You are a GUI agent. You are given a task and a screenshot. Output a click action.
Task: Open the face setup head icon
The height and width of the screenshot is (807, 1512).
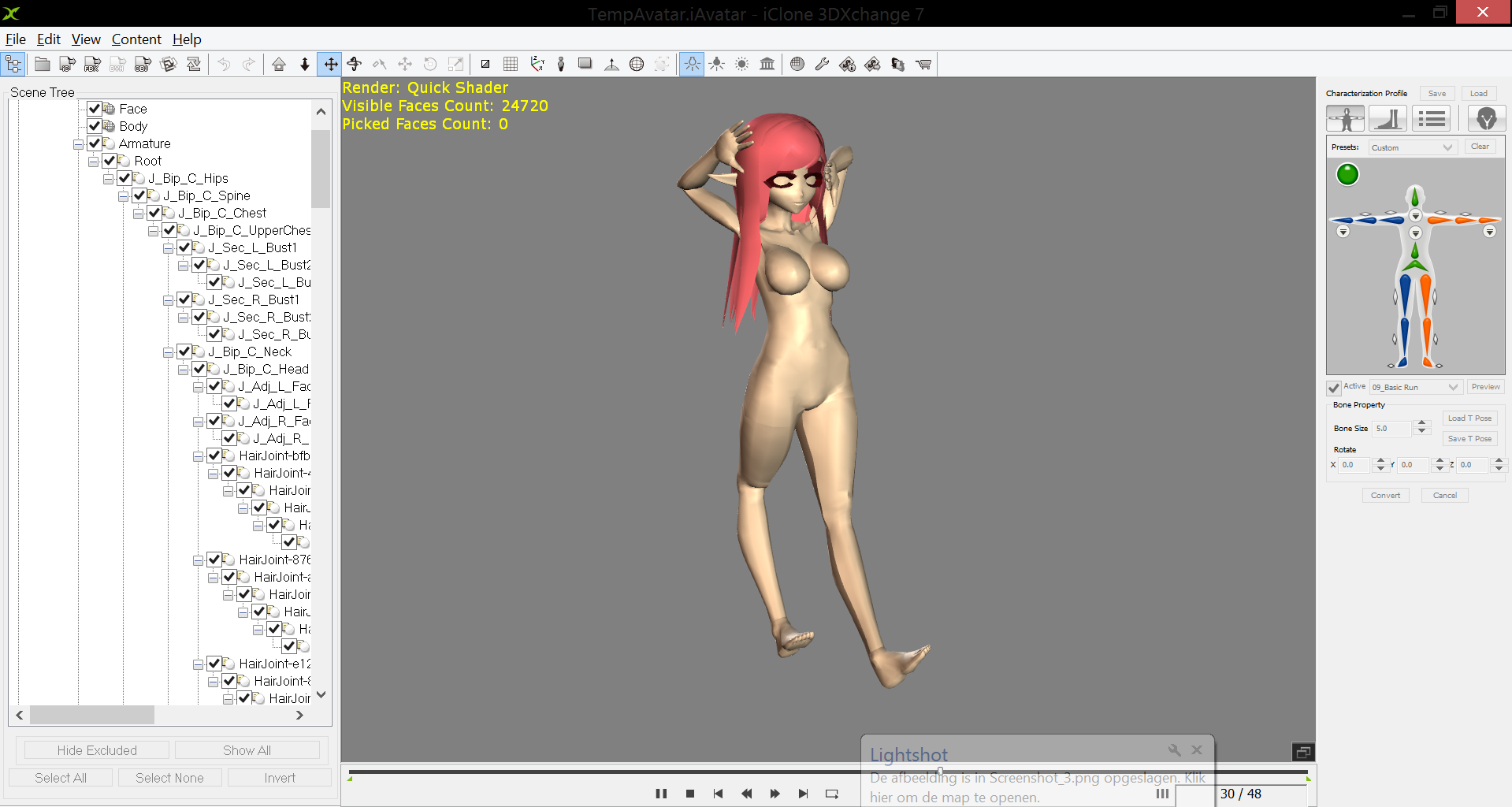click(1487, 119)
